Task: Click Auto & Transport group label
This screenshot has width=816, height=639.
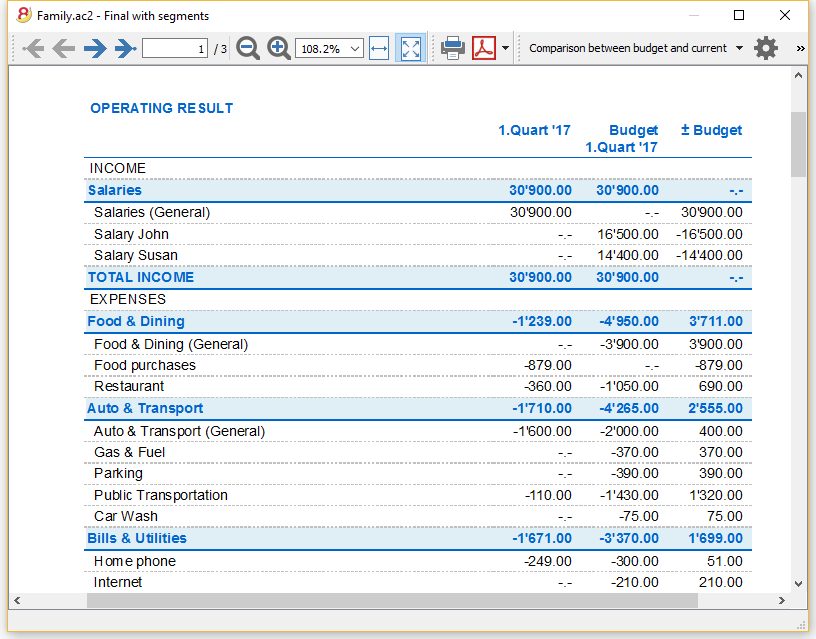Action: 145,408
